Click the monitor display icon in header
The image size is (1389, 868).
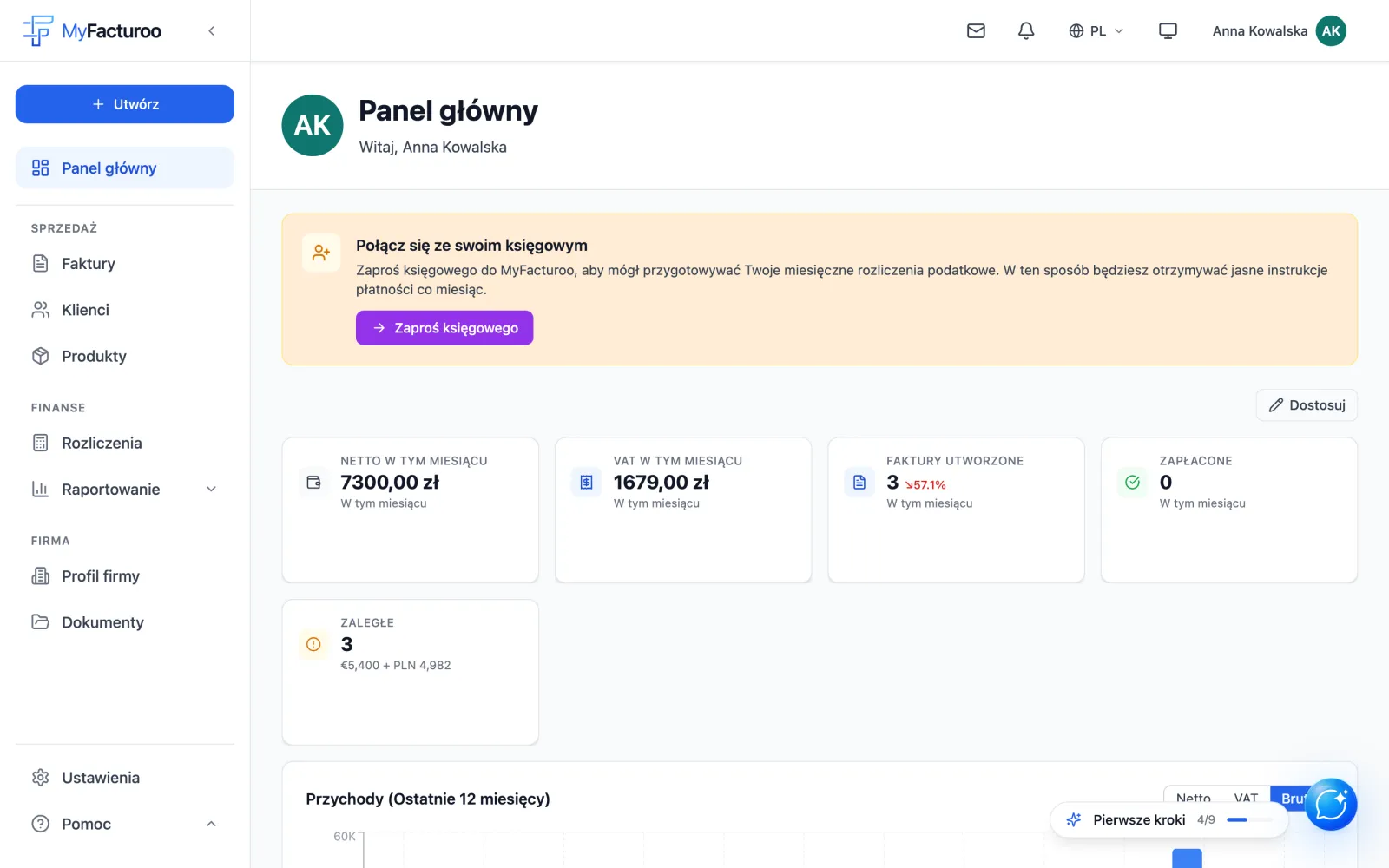pos(1168,31)
